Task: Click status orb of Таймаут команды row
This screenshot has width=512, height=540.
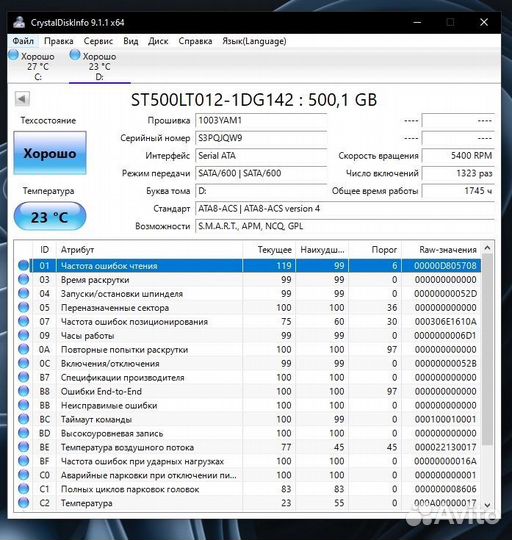Action: [x=23, y=419]
